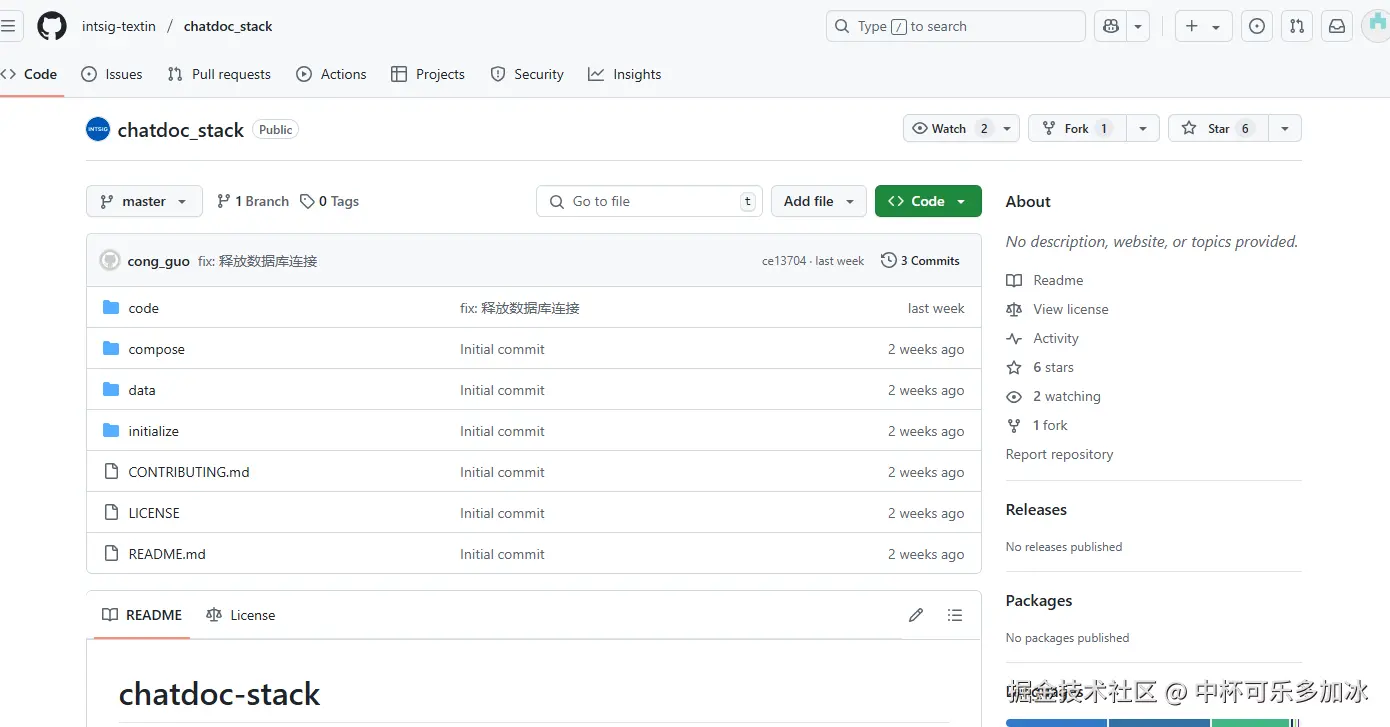The image size is (1390, 727).
Task: Switch to the Insights tab
Action: 625,74
